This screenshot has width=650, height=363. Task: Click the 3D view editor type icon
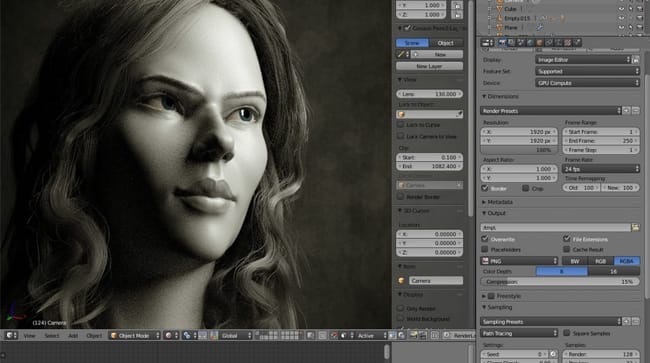click(10, 335)
